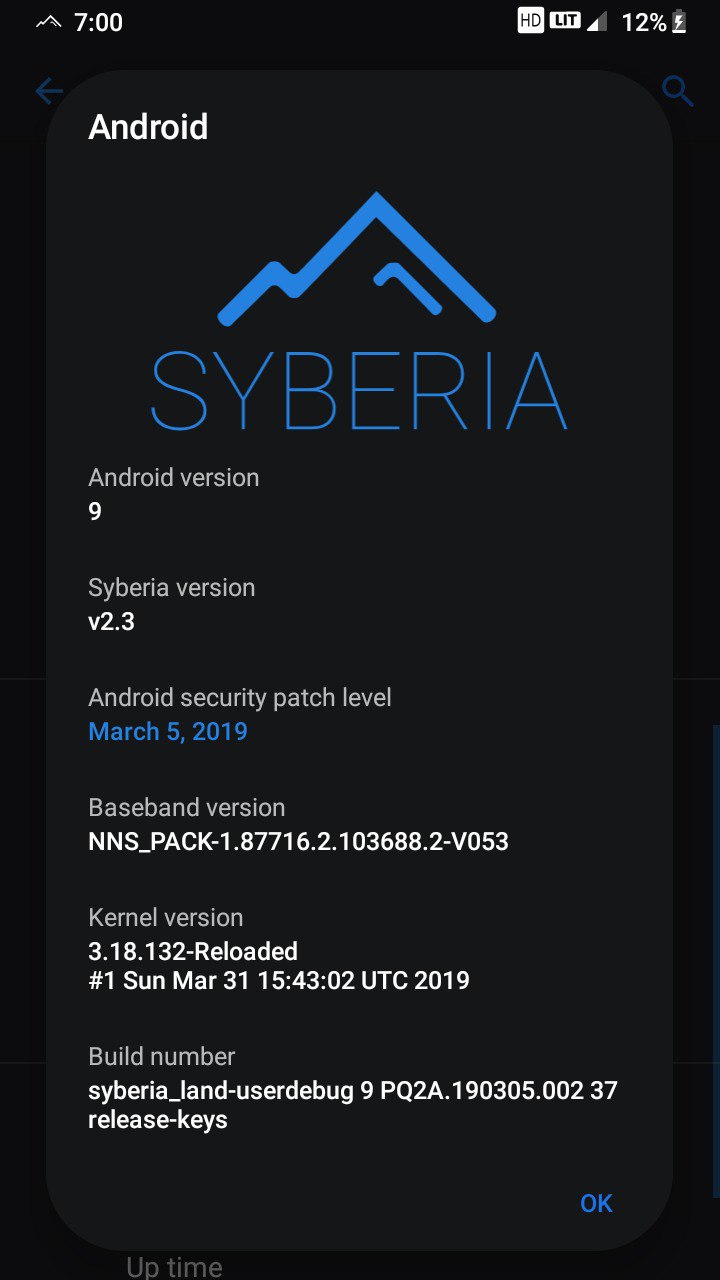Tap the 7:00 clock in status bar
The image size is (720, 1280).
click(98, 22)
